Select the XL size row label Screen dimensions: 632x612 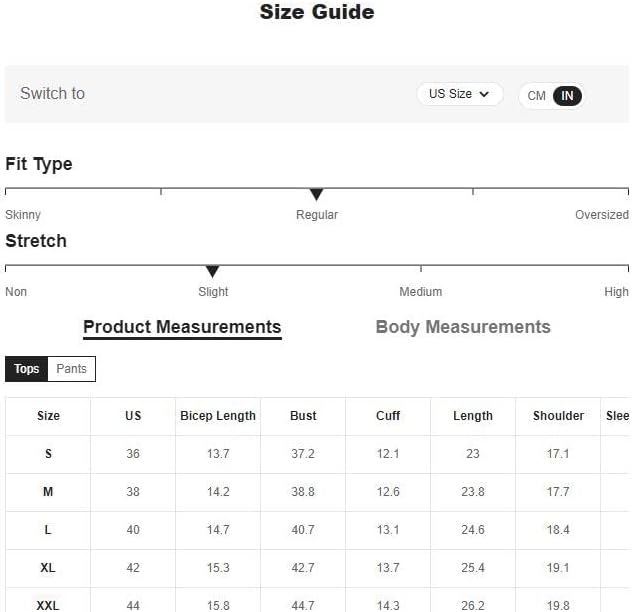[x=48, y=568]
